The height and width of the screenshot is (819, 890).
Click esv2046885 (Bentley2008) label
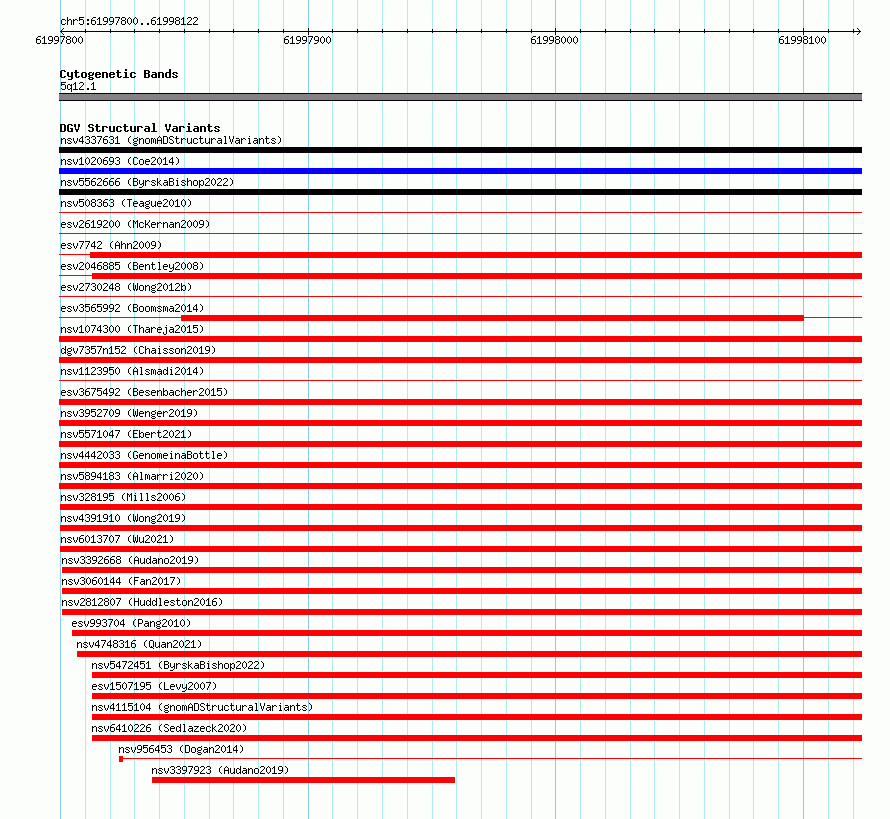(x=132, y=266)
